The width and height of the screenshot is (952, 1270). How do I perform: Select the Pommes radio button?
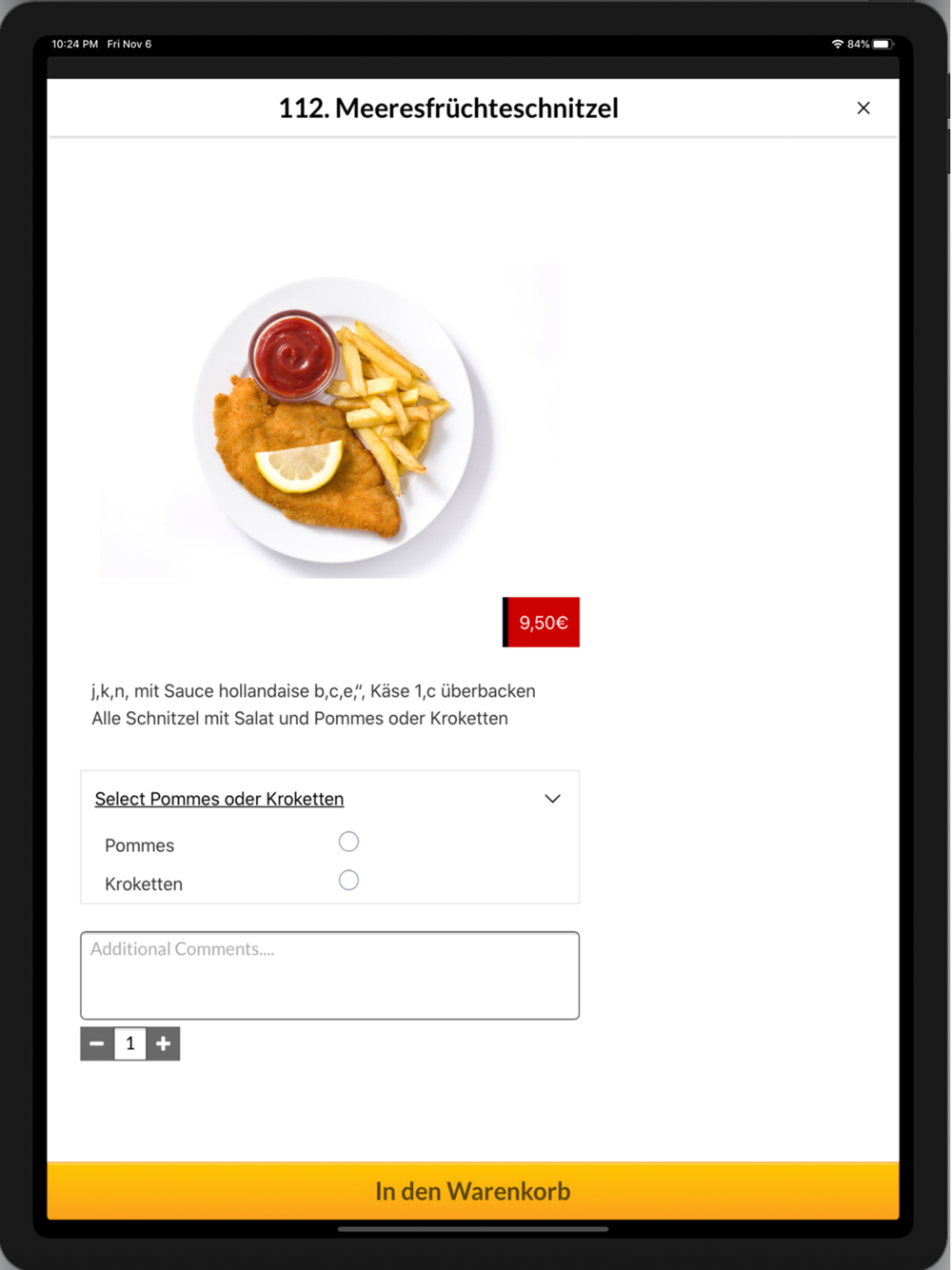[348, 842]
